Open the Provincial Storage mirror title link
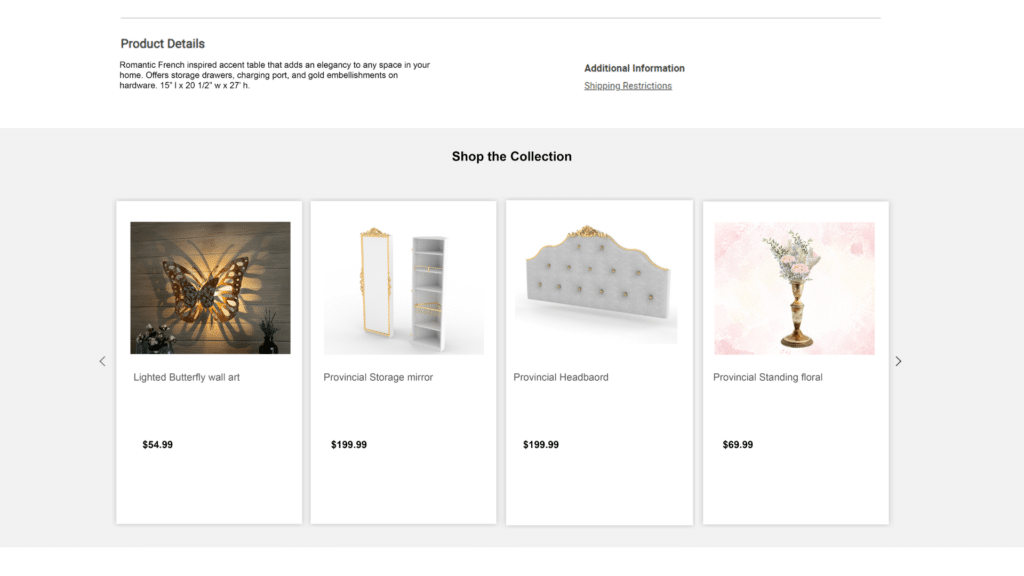The height and width of the screenshot is (576, 1024). 378,377
